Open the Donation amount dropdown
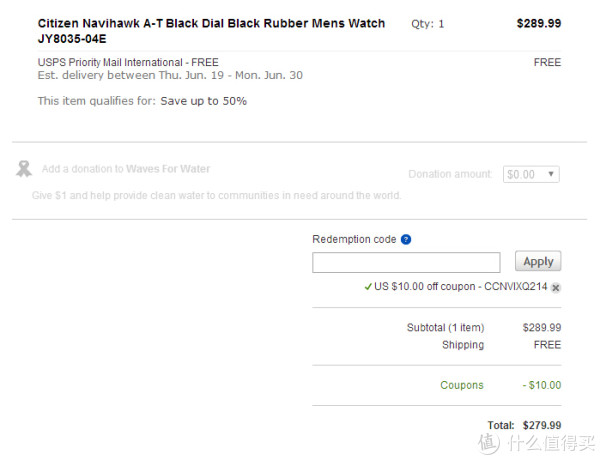Viewport: 600px width, 460px height. tap(531, 175)
